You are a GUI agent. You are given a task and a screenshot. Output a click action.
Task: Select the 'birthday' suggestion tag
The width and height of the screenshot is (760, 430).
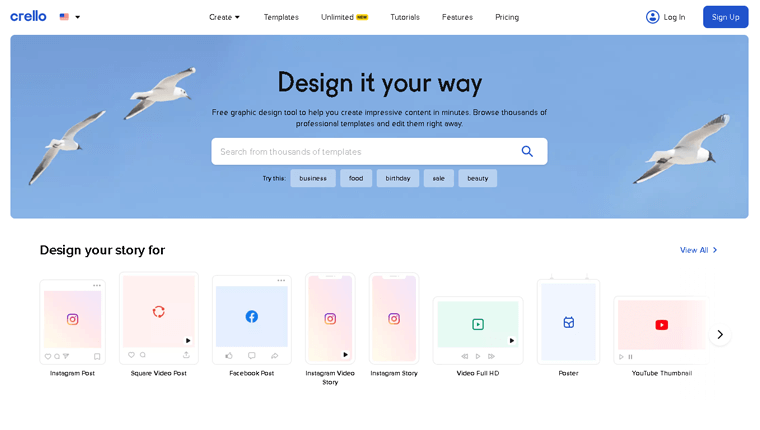click(x=398, y=178)
